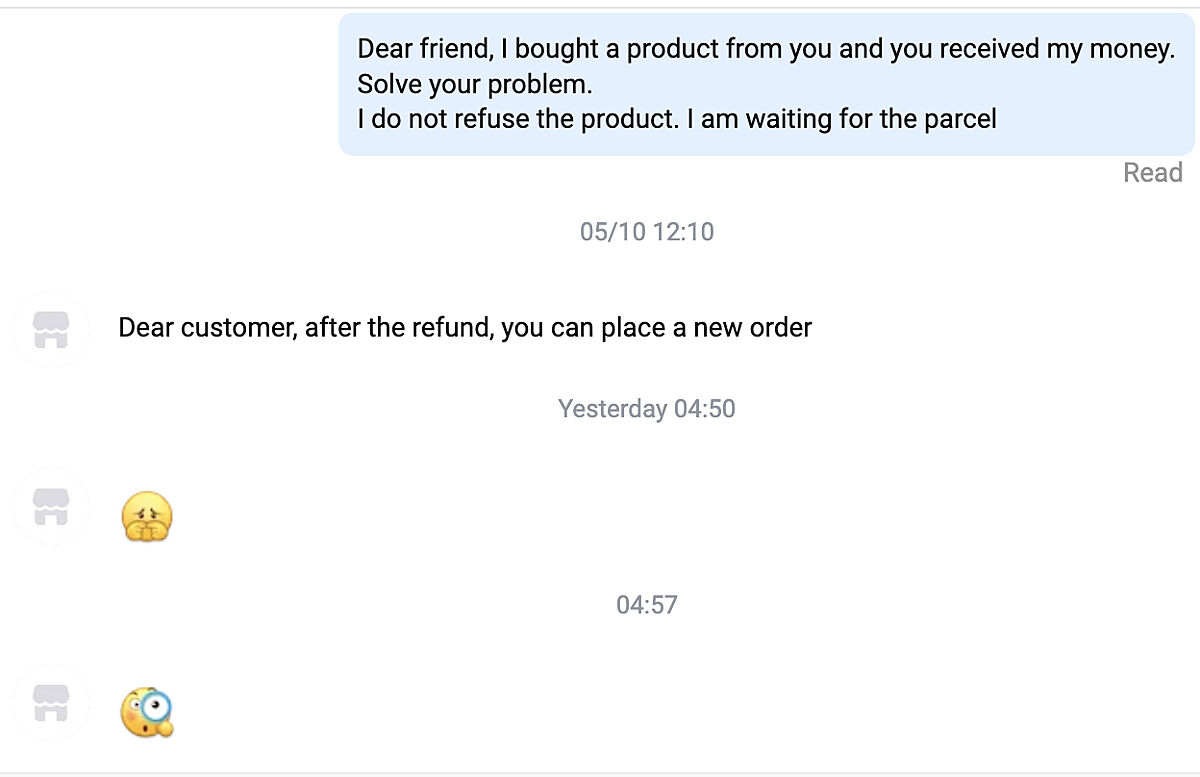Select the emoji with the magnifying glass
Image resolution: width=1200 pixels, height=777 pixels.
[147, 712]
